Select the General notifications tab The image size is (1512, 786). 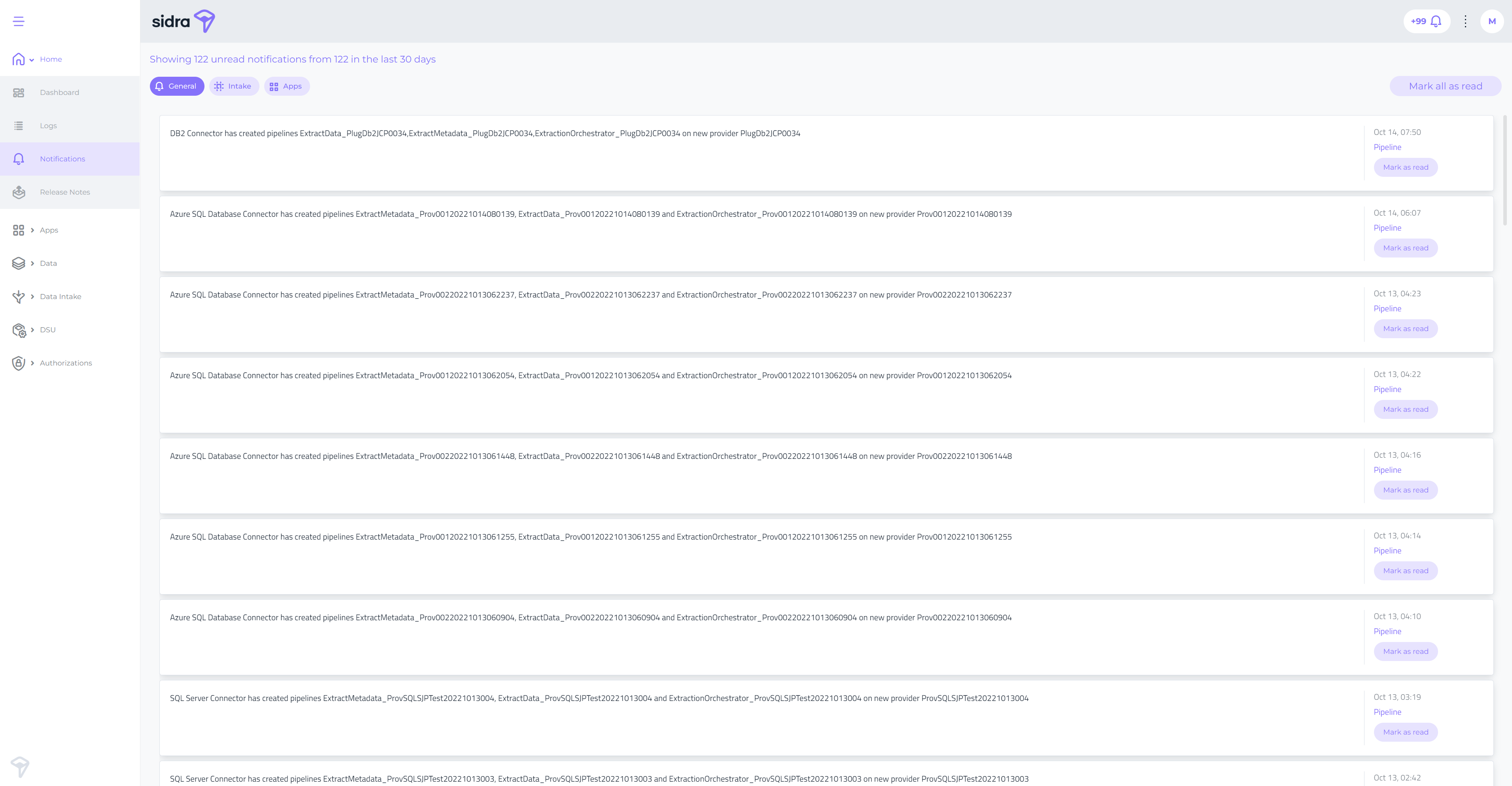click(x=177, y=86)
